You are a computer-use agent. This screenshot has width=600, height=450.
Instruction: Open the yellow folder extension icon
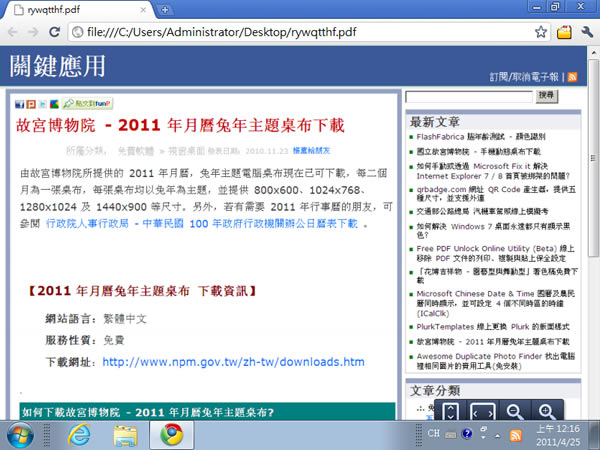pos(564,32)
